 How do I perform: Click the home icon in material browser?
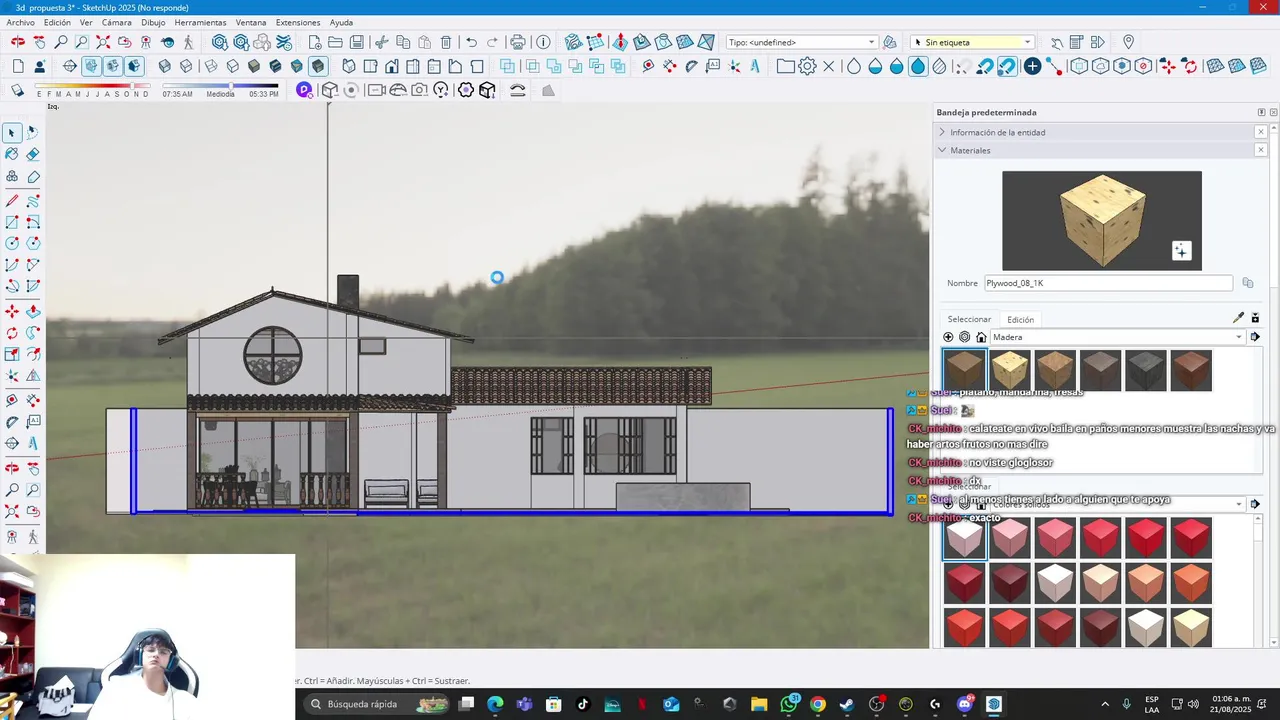pos(981,337)
